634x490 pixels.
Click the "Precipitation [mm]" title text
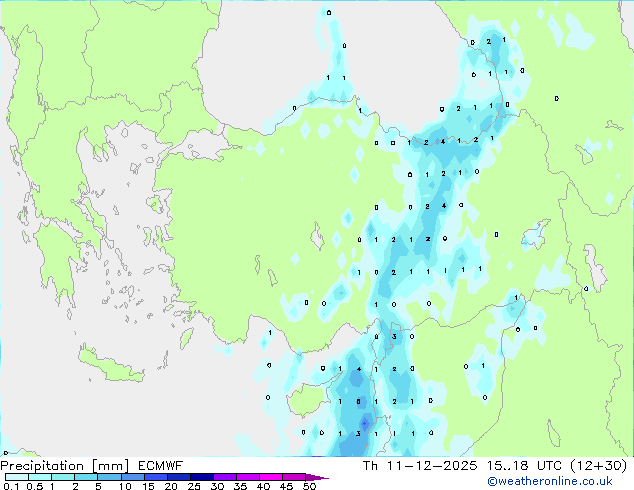coord(65,466)
